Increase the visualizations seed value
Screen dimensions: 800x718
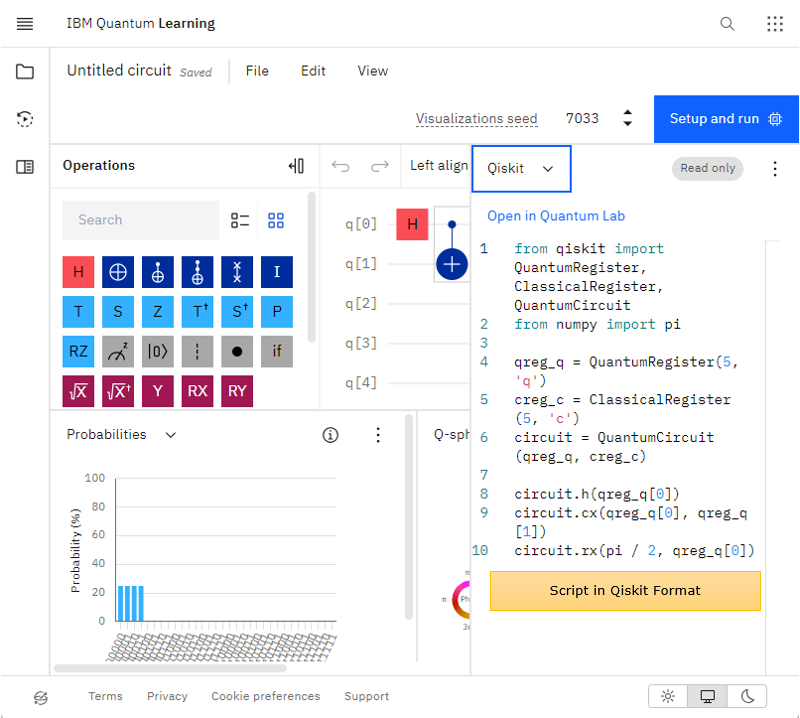(628, 113)
